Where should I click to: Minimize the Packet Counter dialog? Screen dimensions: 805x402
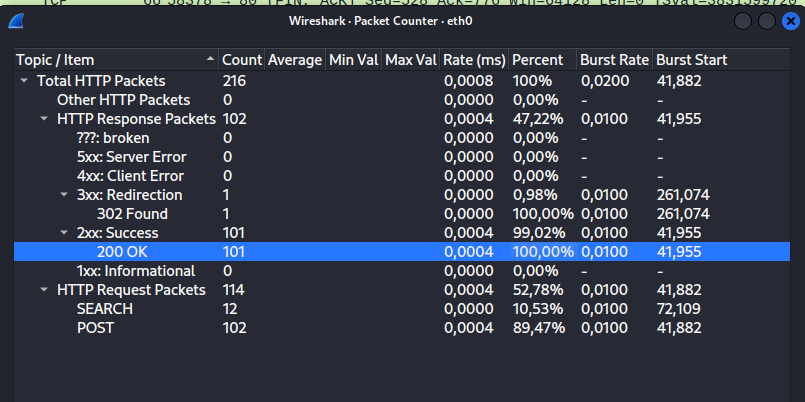point(743,21)
